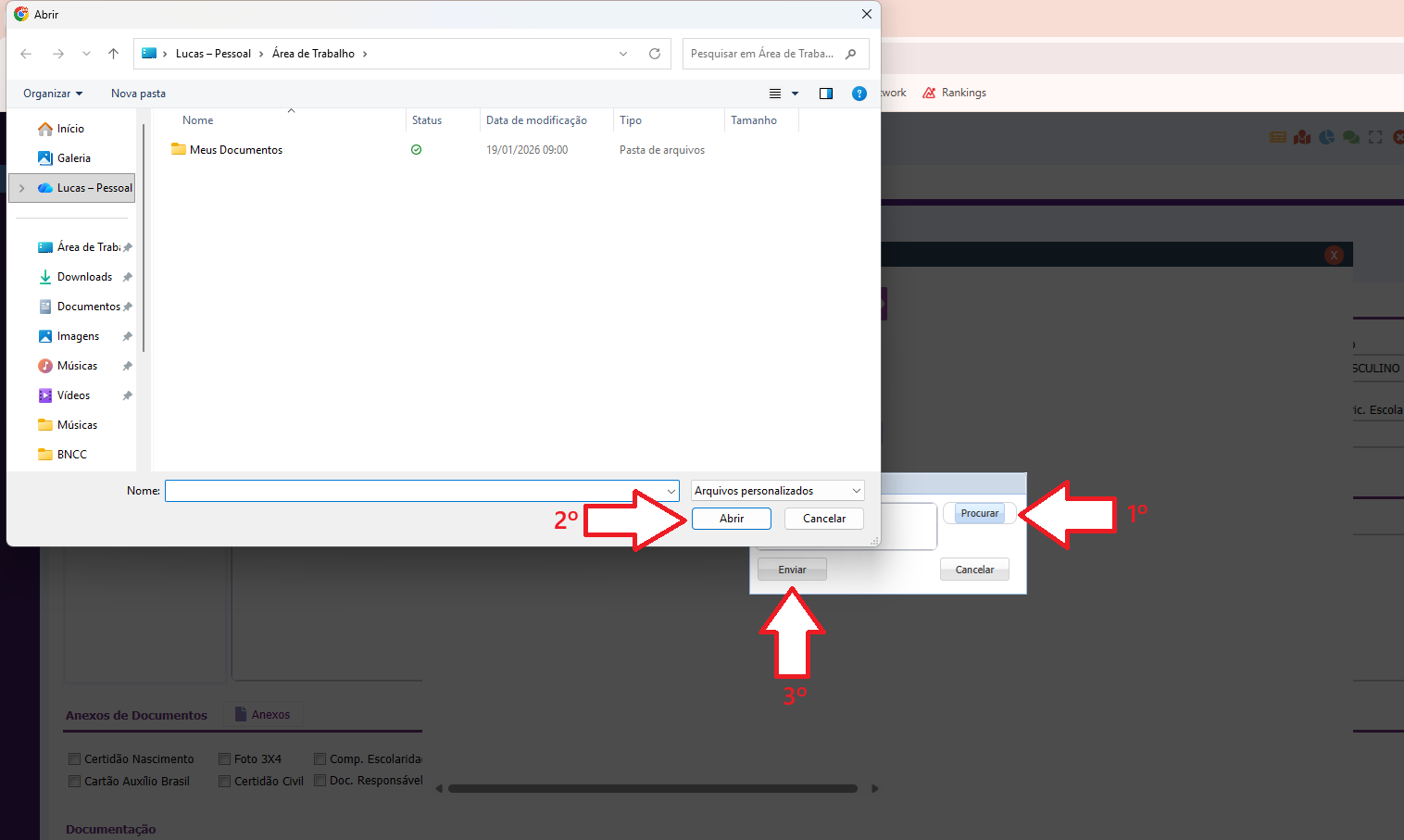This screenshot has width=1404, height=840.
Task: Open the Organizar dropdown menu
Action: (x=53, y=94)
